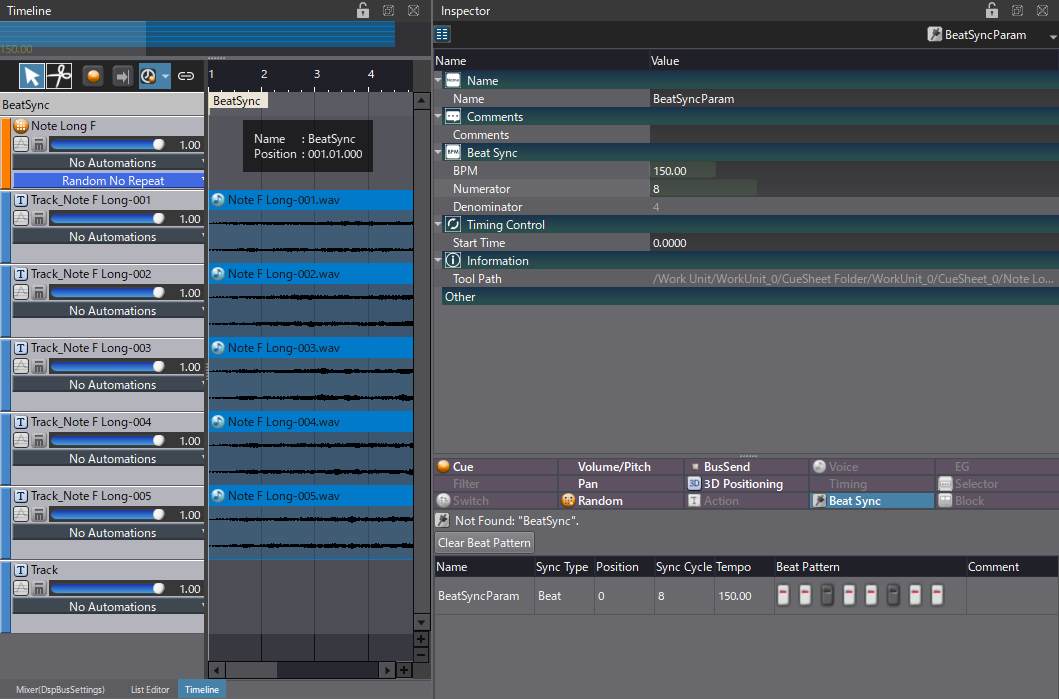Image resolution: width=1059 pixels, height=699 pixels.
Task: Enable the sixth beat in Beat Pattern
Action: click(893, 595)
